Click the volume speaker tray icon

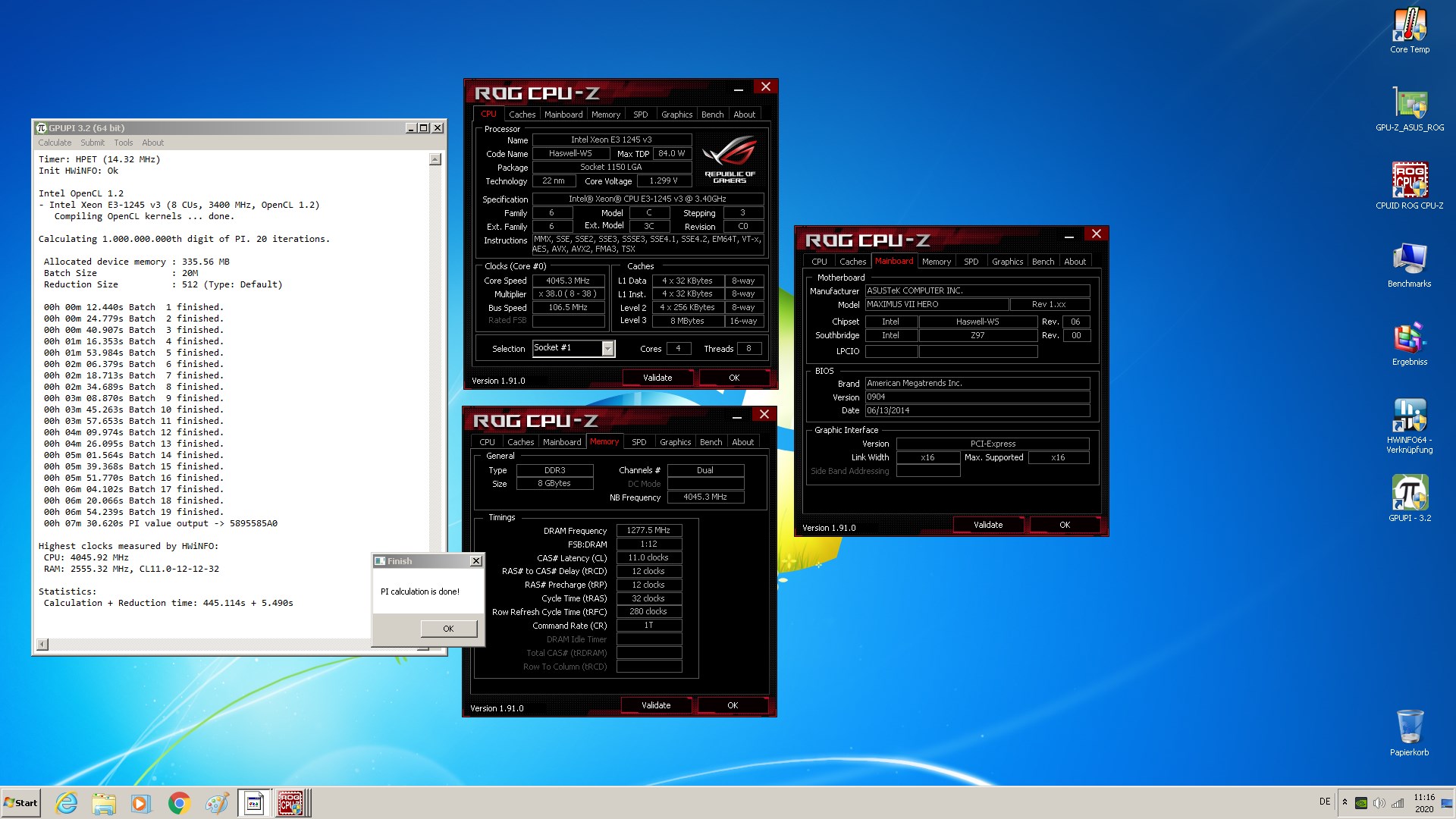[x=1379, y=803]
